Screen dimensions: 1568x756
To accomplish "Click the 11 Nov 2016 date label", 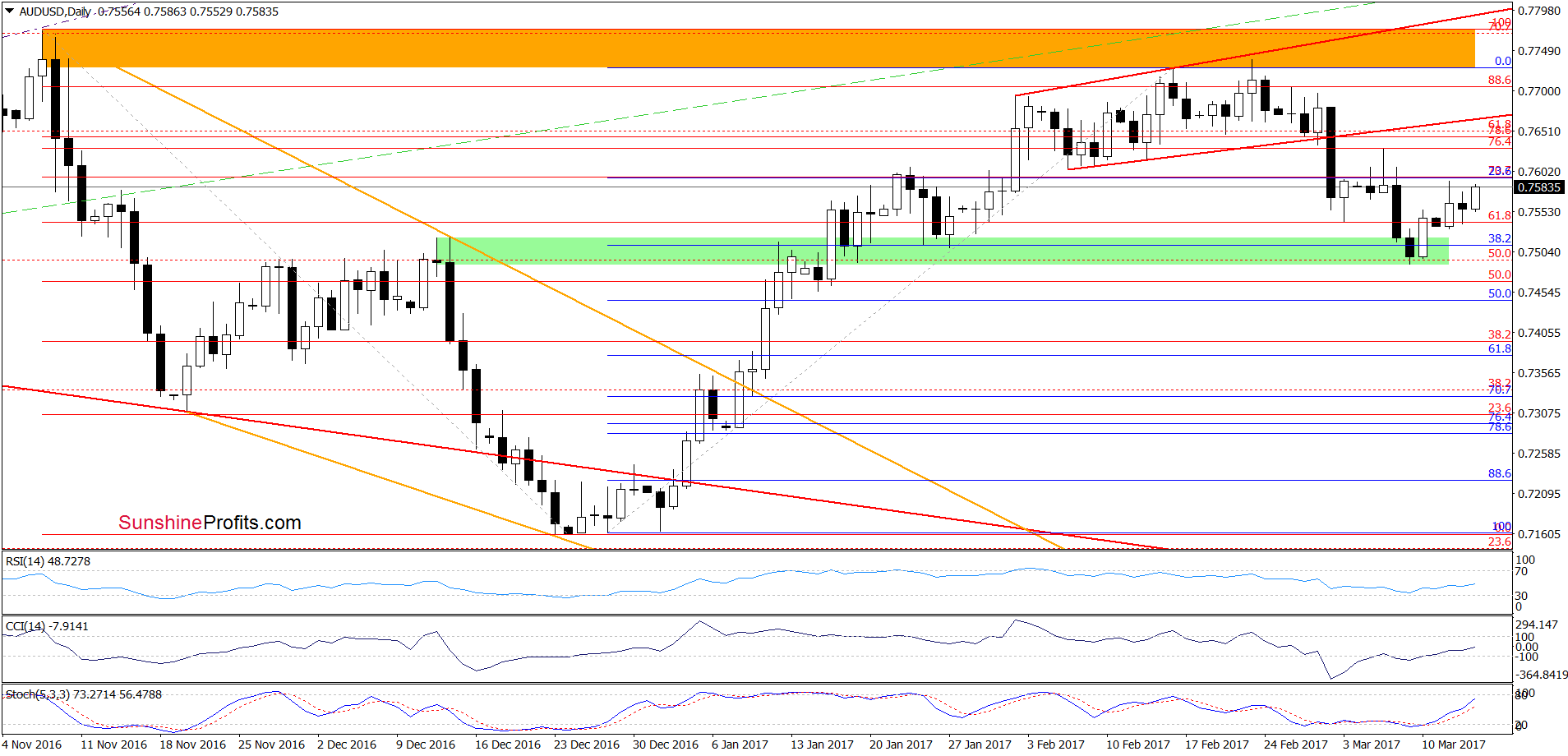I will (113, 744).
